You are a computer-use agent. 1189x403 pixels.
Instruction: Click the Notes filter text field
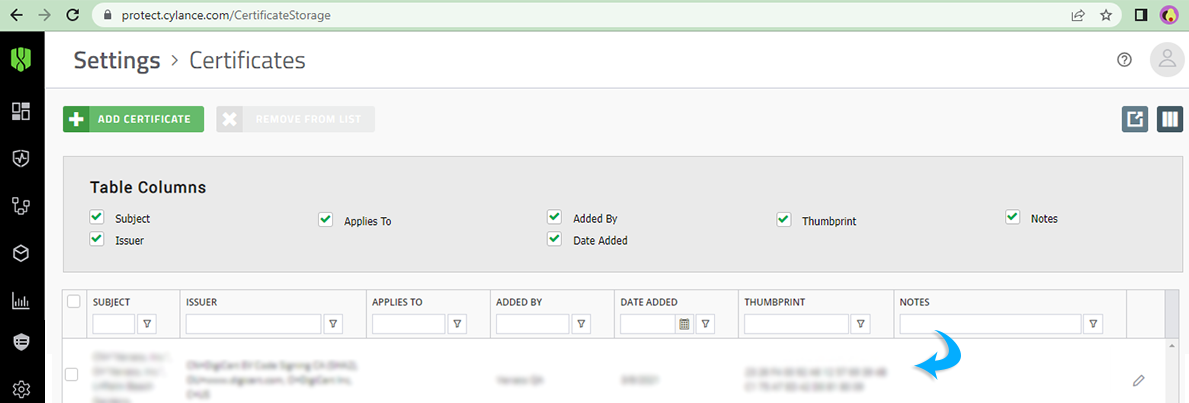point(990,324)
